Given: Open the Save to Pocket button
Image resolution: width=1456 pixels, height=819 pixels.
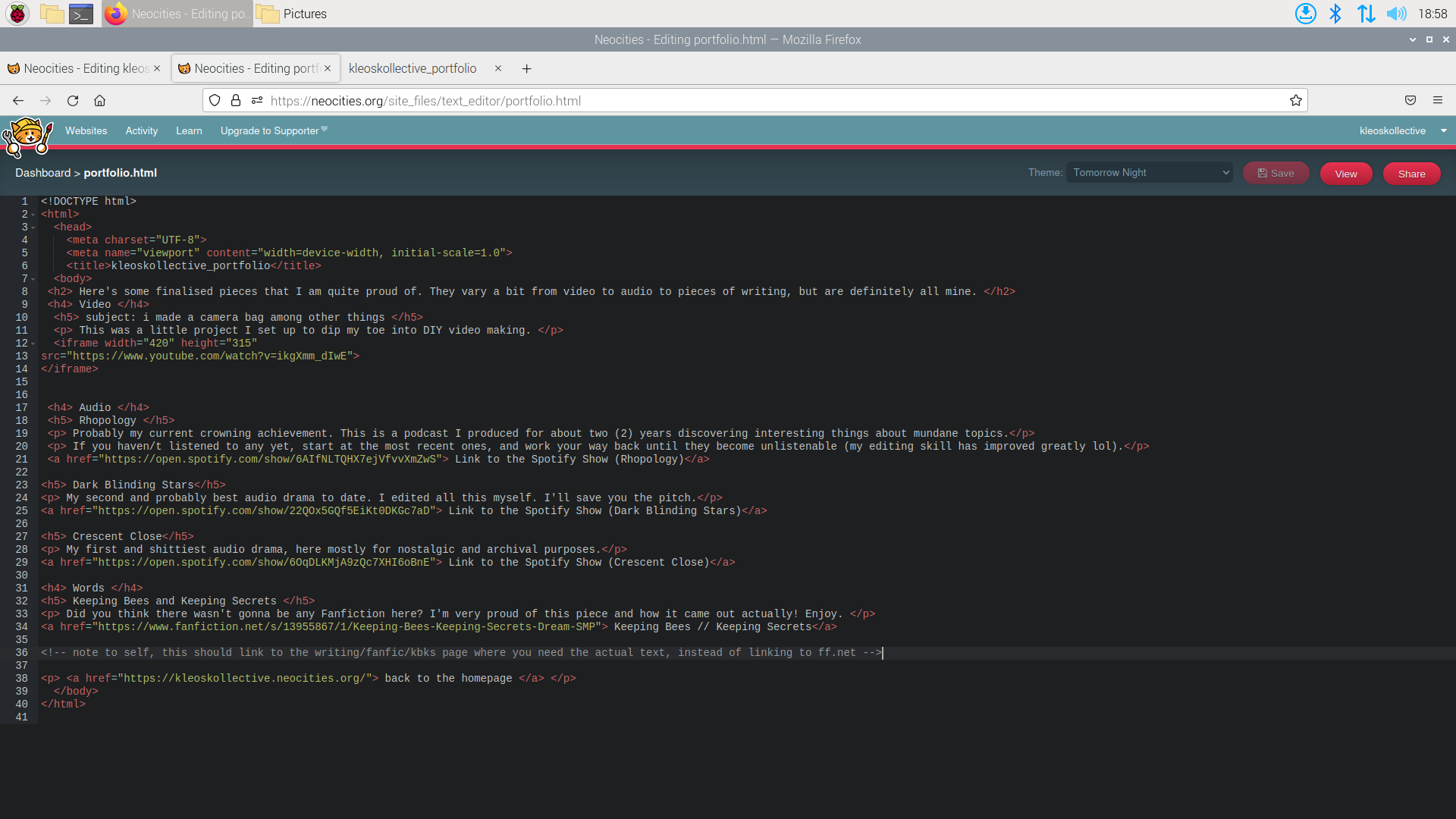Looking at the screenshot, I should 1410,100.
